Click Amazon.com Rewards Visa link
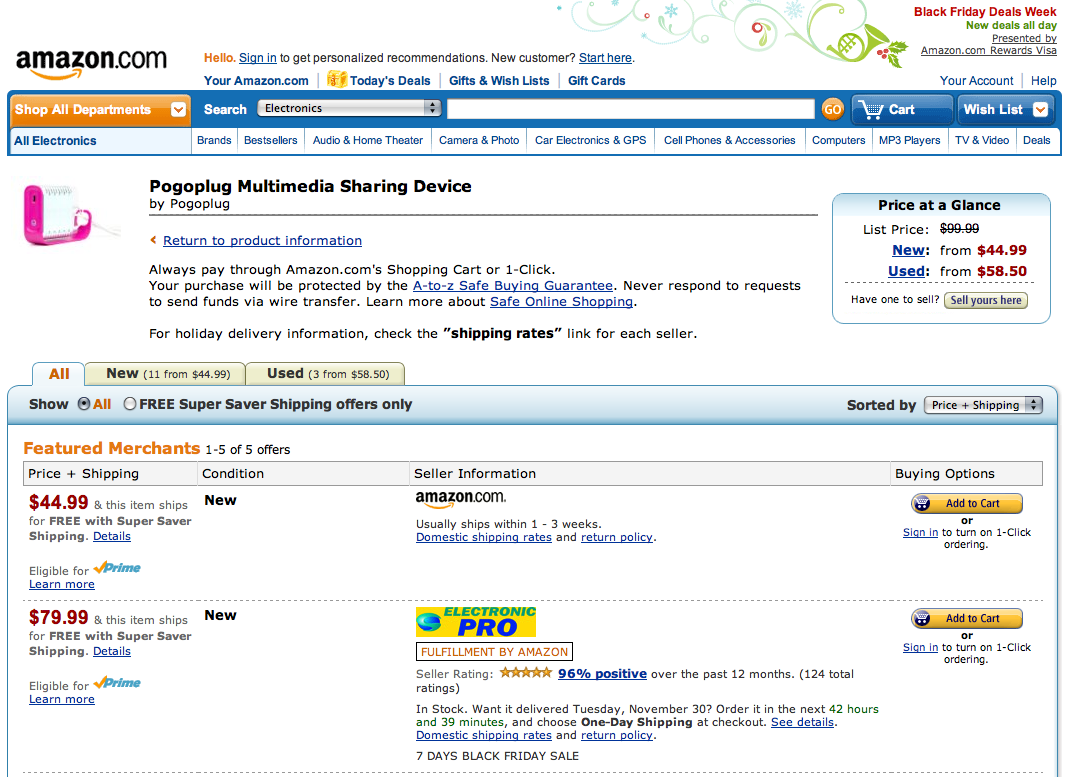 coord(989,50)
